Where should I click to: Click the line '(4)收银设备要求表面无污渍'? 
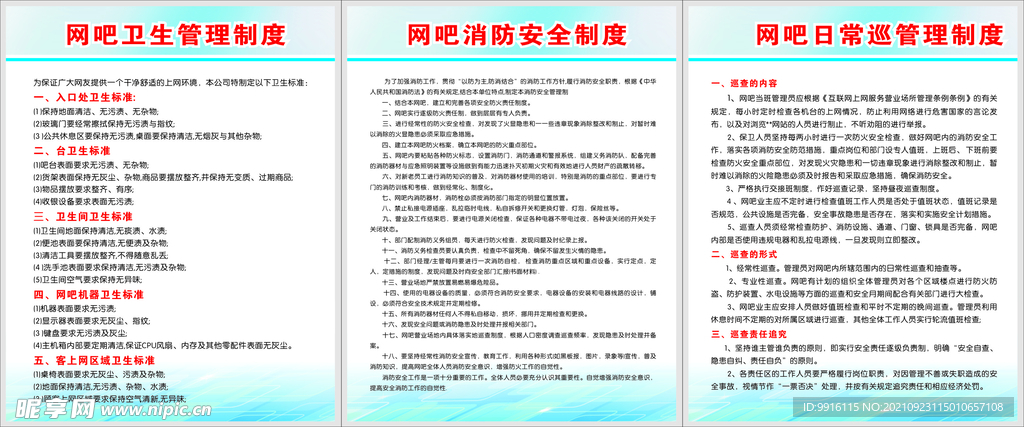pos(83,203)
